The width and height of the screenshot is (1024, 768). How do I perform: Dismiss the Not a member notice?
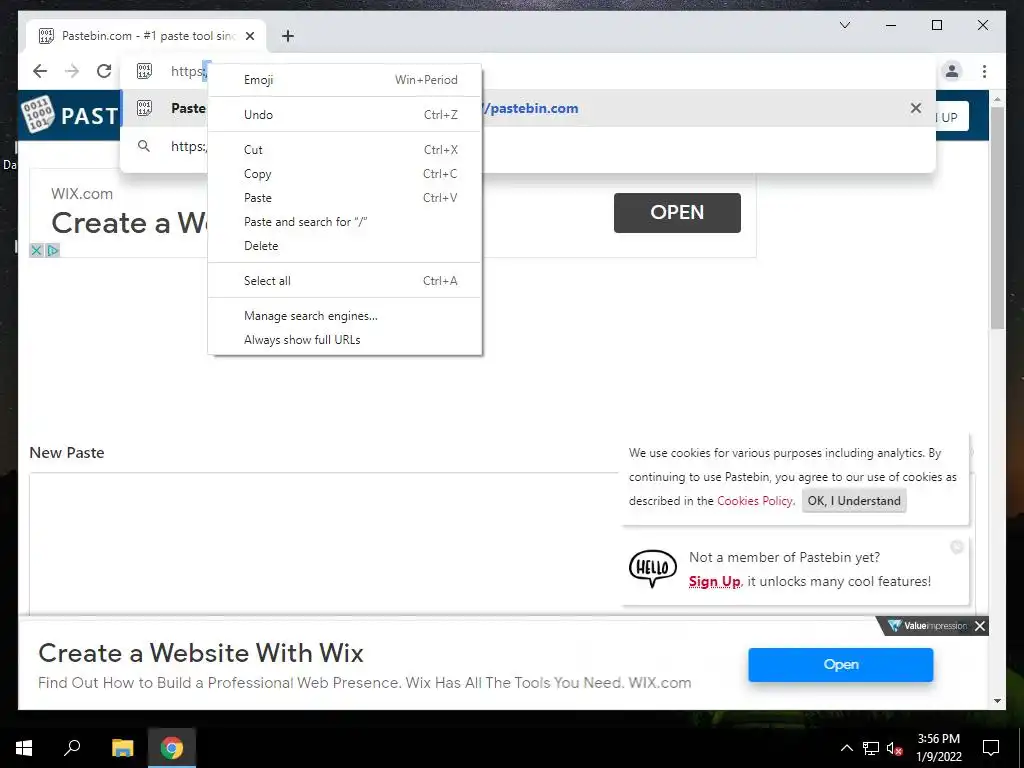click(957, 547)
